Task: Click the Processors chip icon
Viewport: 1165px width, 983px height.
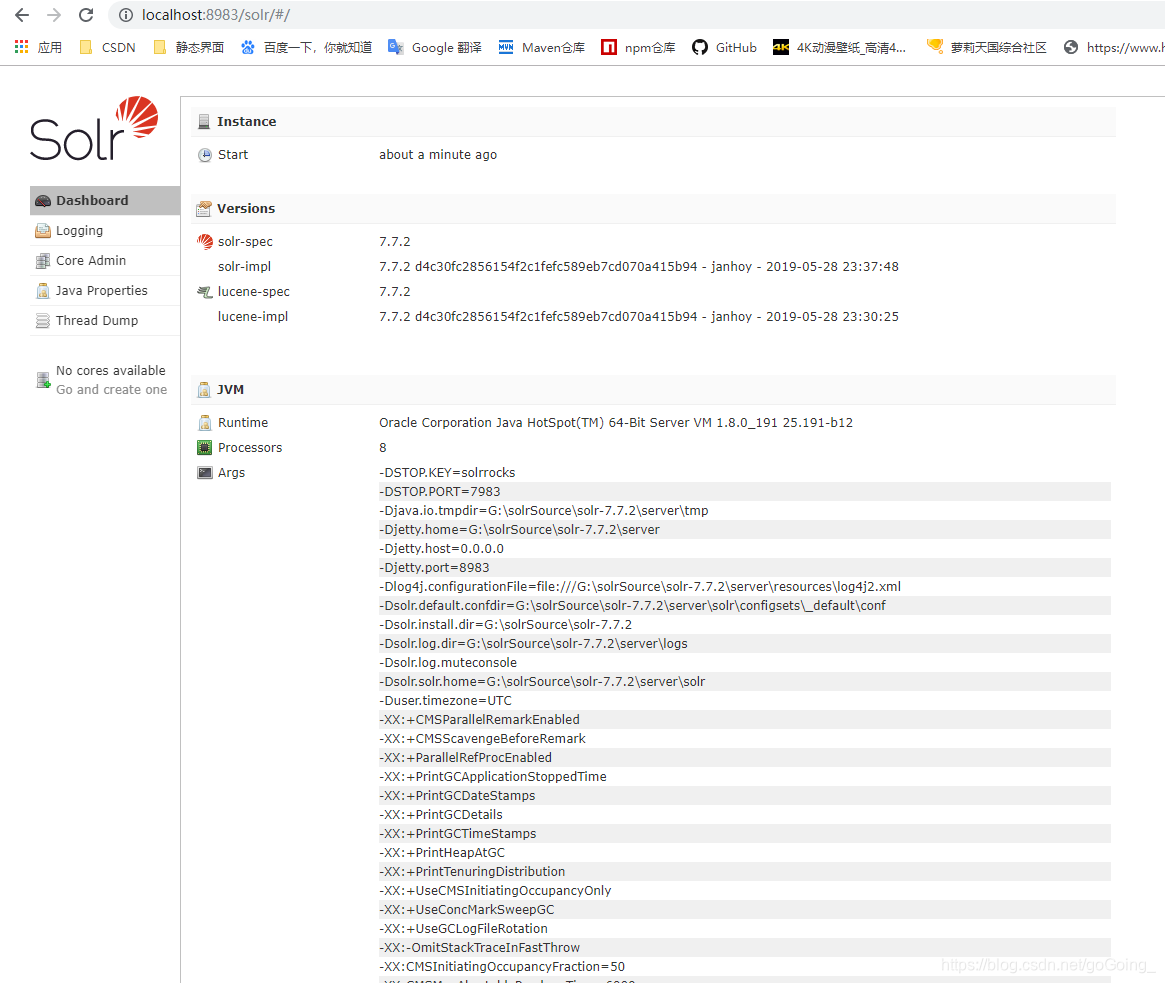Action: coord(204,447)
